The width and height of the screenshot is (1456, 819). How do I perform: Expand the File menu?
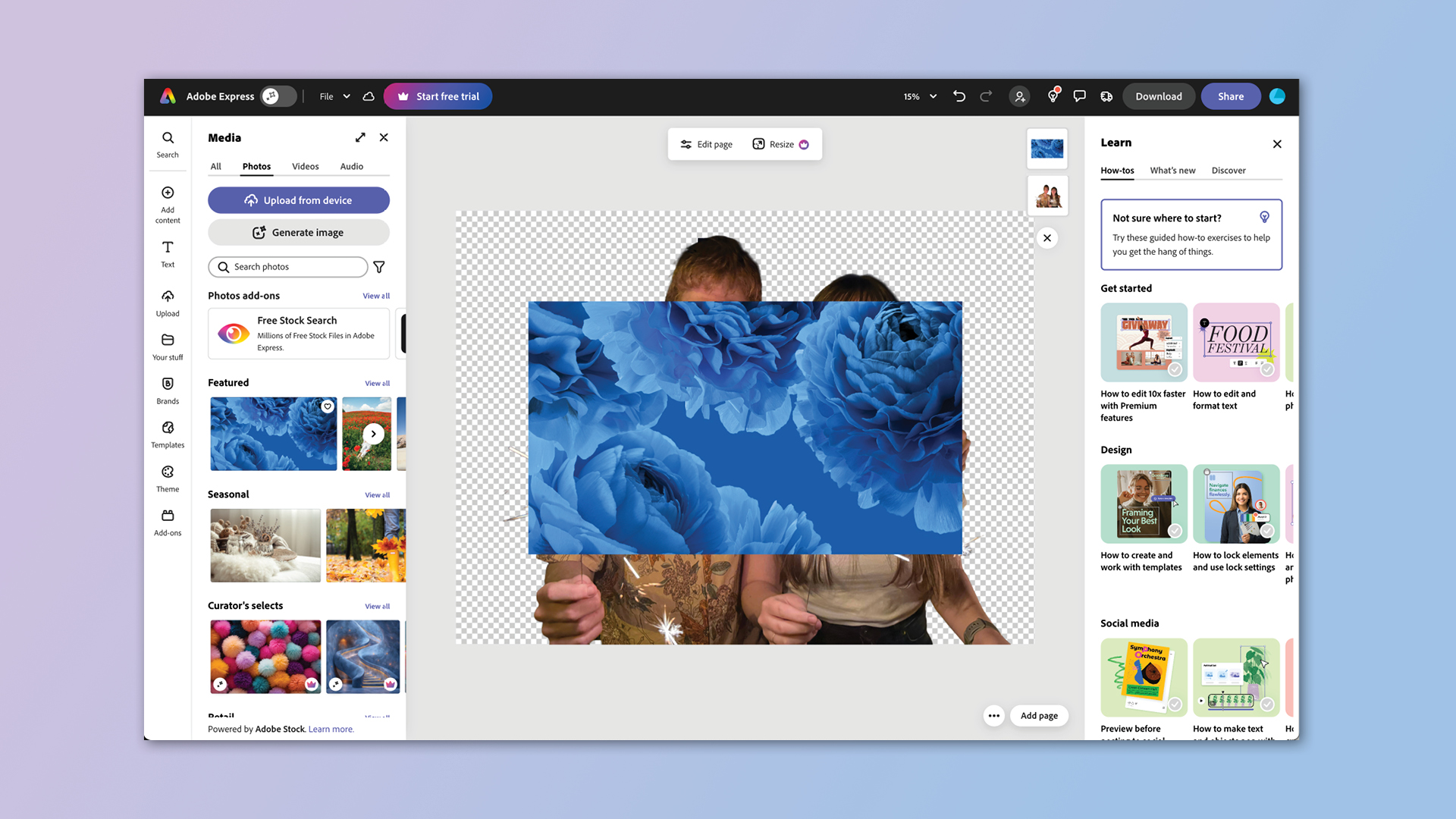click(334, 96)
